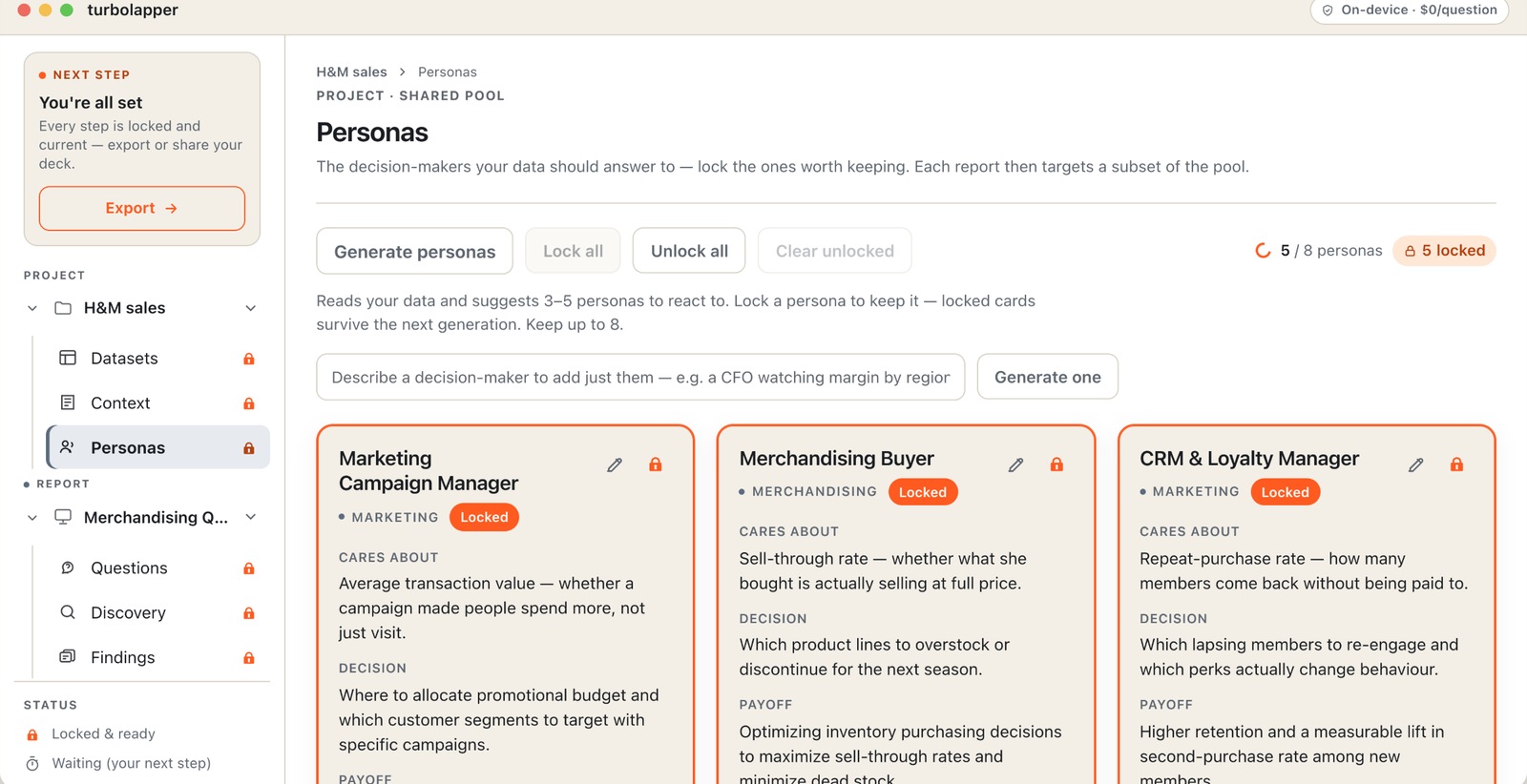Viewport: 1527px width, 784px height.
Task: Collapse Merchandising Q... report tree chevron
Action: 32,517
